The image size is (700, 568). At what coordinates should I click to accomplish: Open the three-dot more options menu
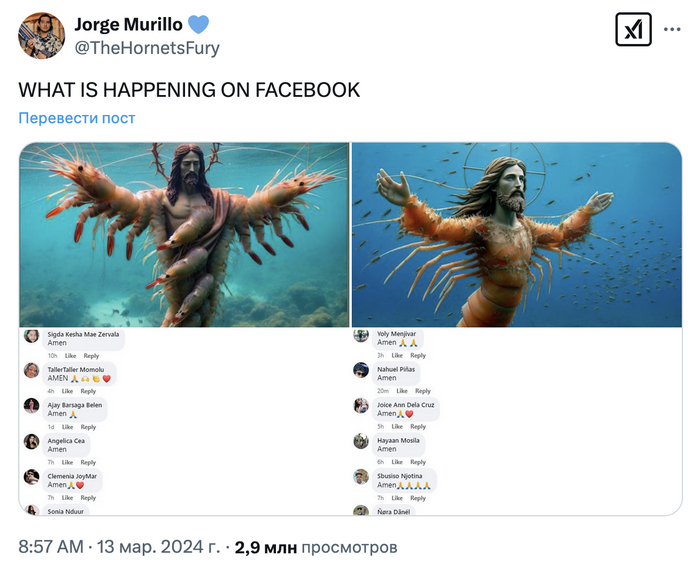(x=672, y=30)
